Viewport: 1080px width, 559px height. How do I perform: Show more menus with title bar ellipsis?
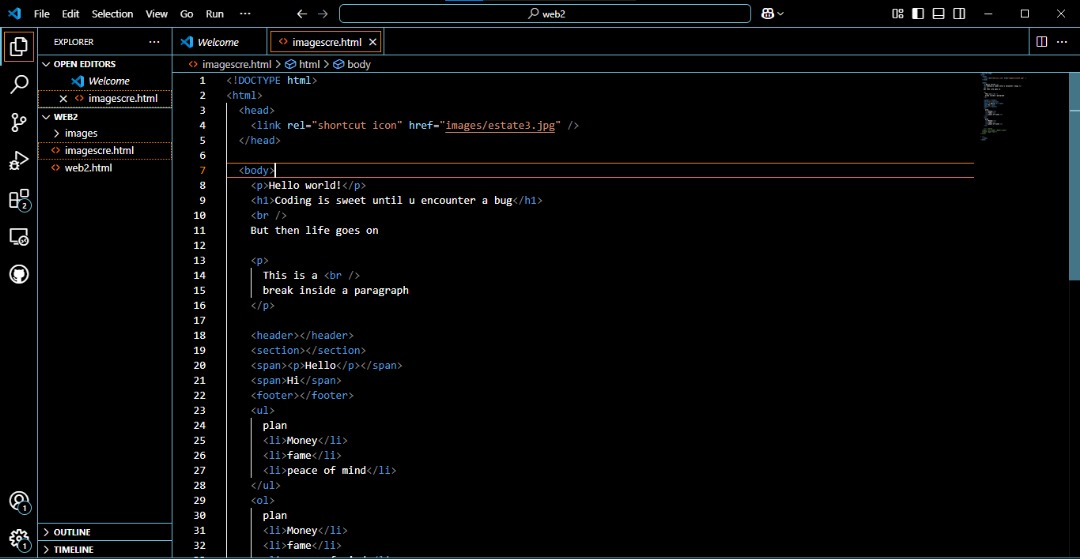(245, 14)
